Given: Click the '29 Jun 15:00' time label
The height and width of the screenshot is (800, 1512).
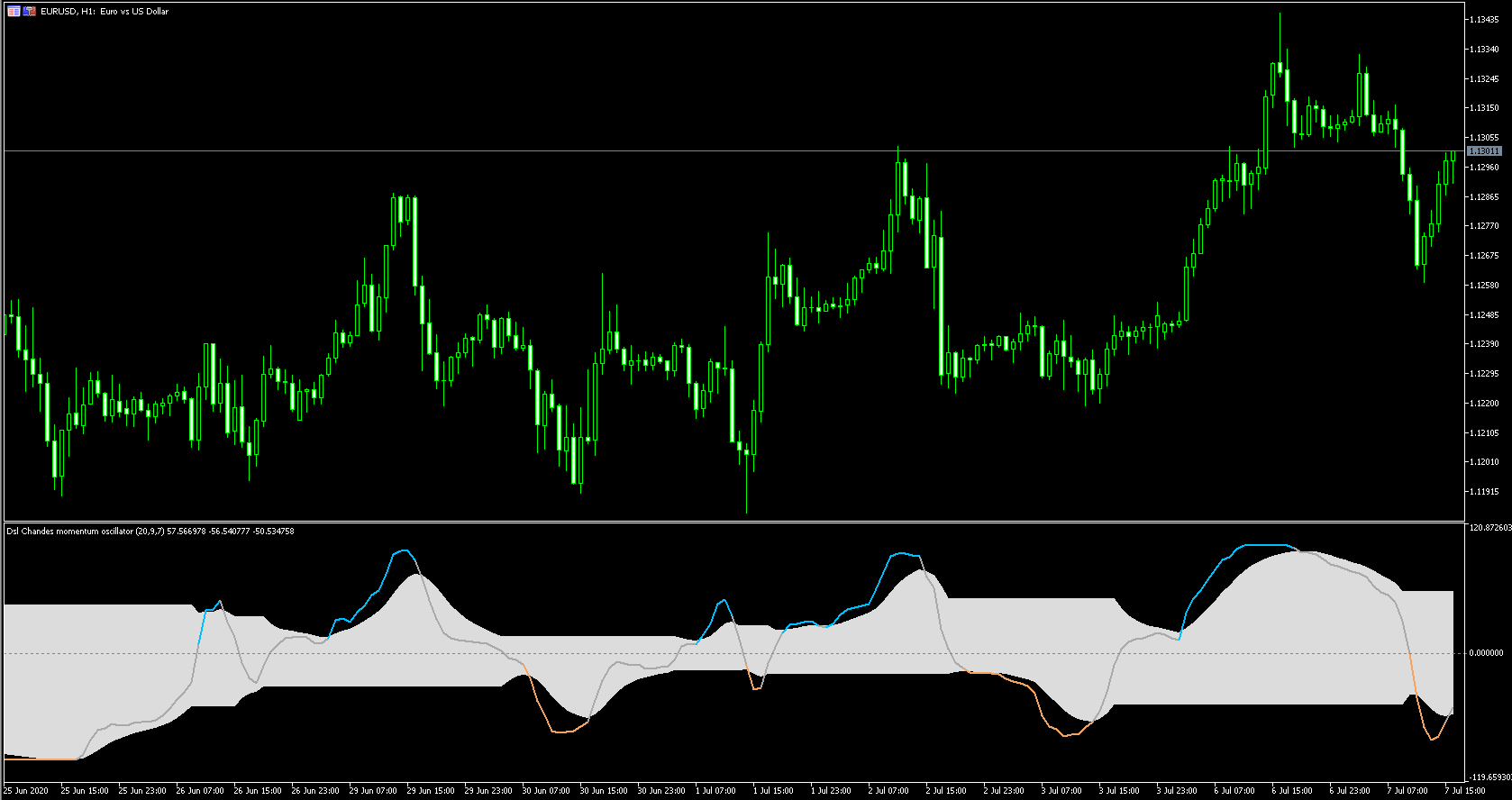Looking at the screenshot, I should pyautogui.click(x=431, y=791).
